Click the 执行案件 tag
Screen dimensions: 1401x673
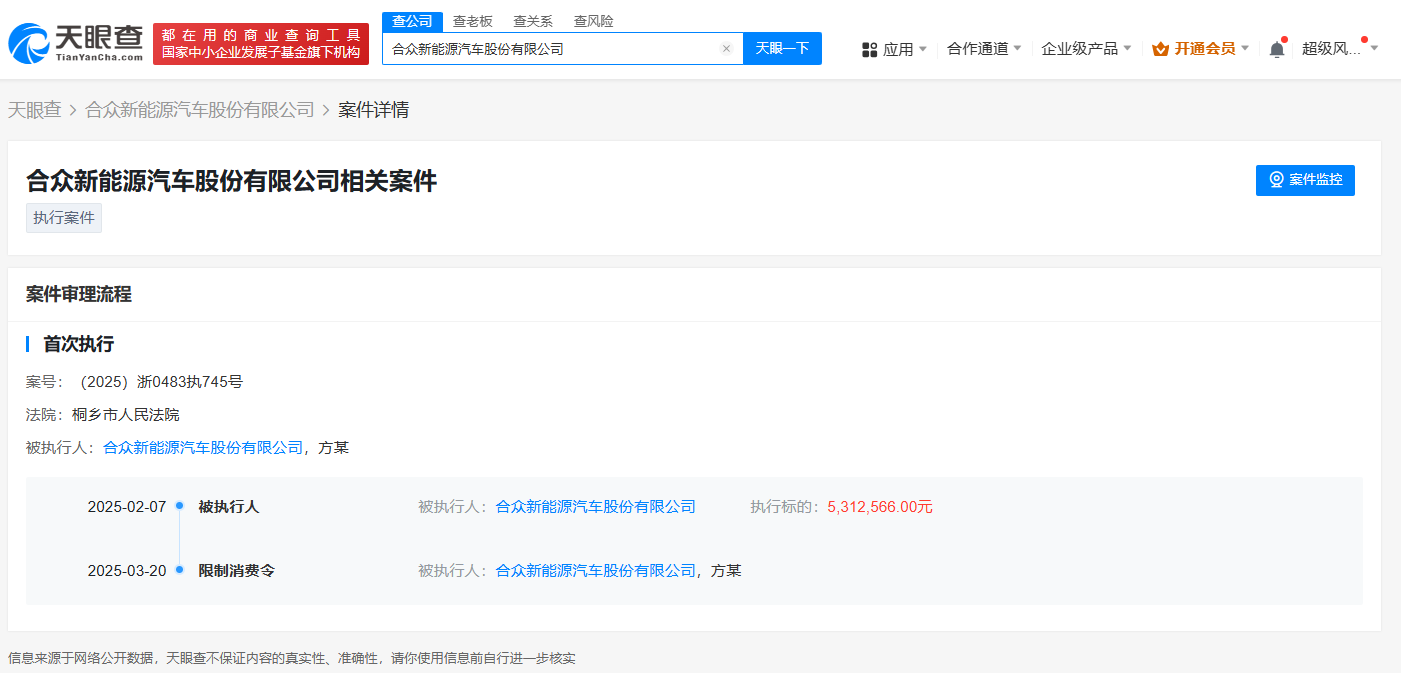(x=64, y=218)
